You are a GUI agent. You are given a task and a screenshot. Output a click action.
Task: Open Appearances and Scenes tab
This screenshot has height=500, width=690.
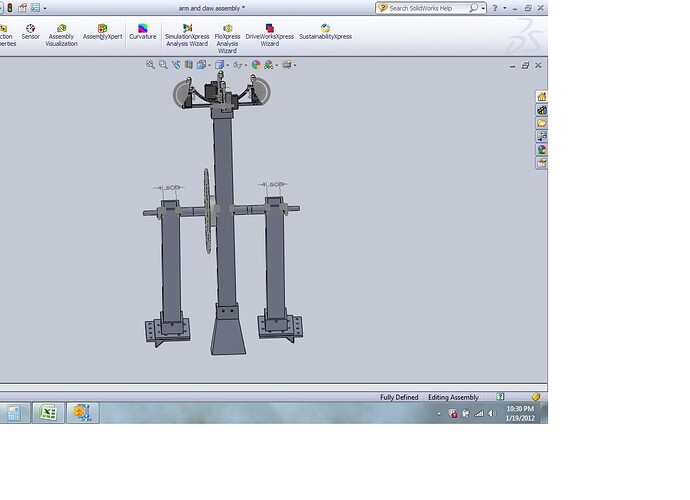pyautogui.click(x=542, y=149)
